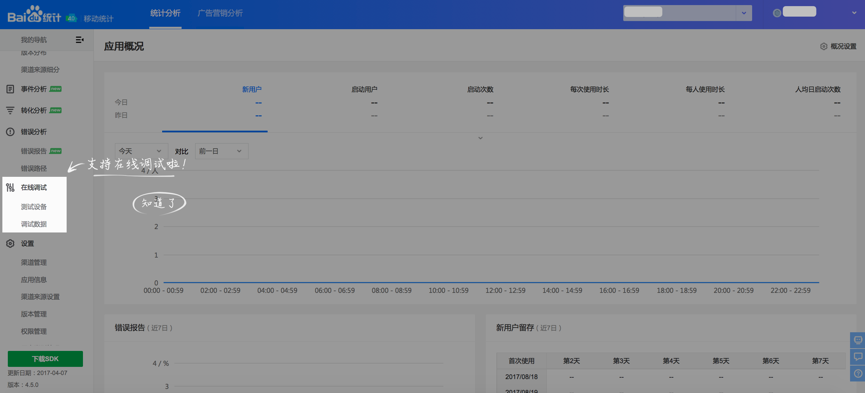Open 应用信息 under 设置
This screenshot has height=393, width=865.
(x=34, y=280)
